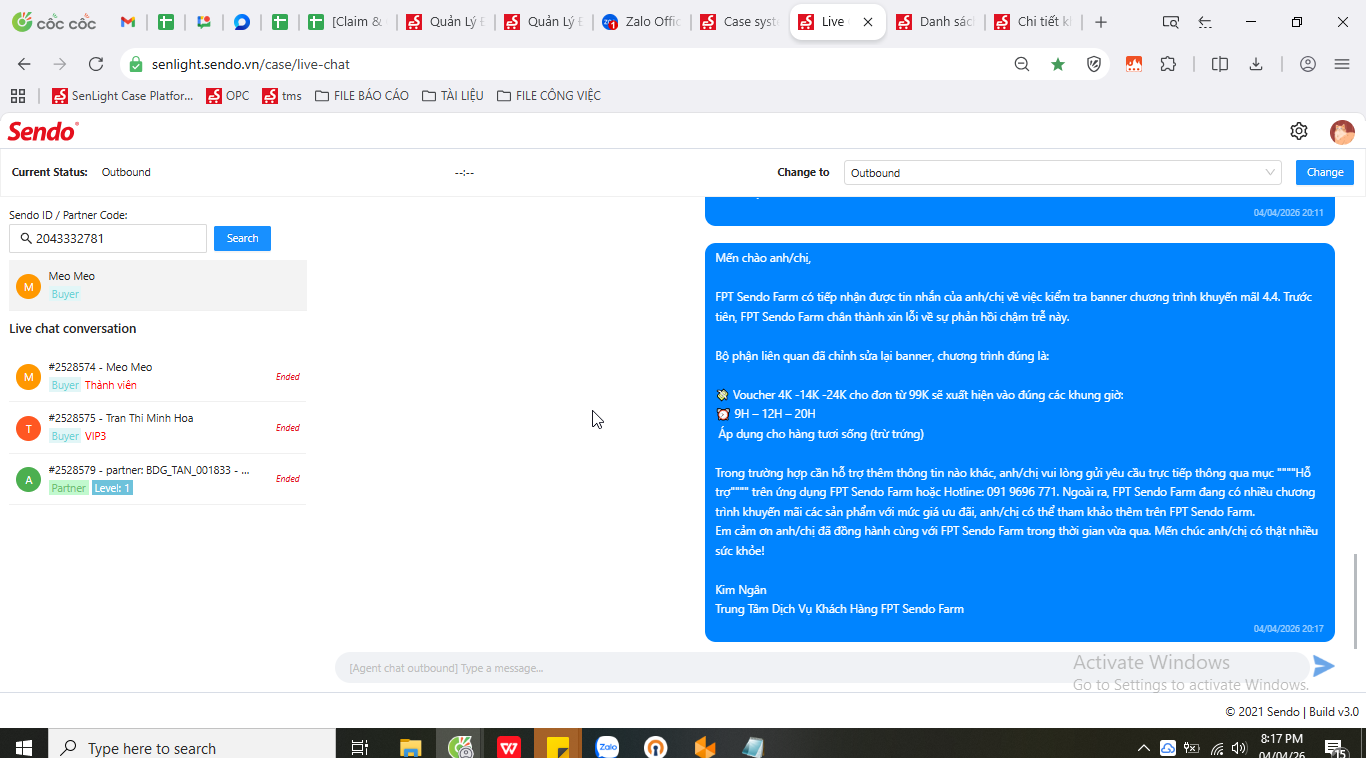Switch to the Case syst tab

point(738,22)
